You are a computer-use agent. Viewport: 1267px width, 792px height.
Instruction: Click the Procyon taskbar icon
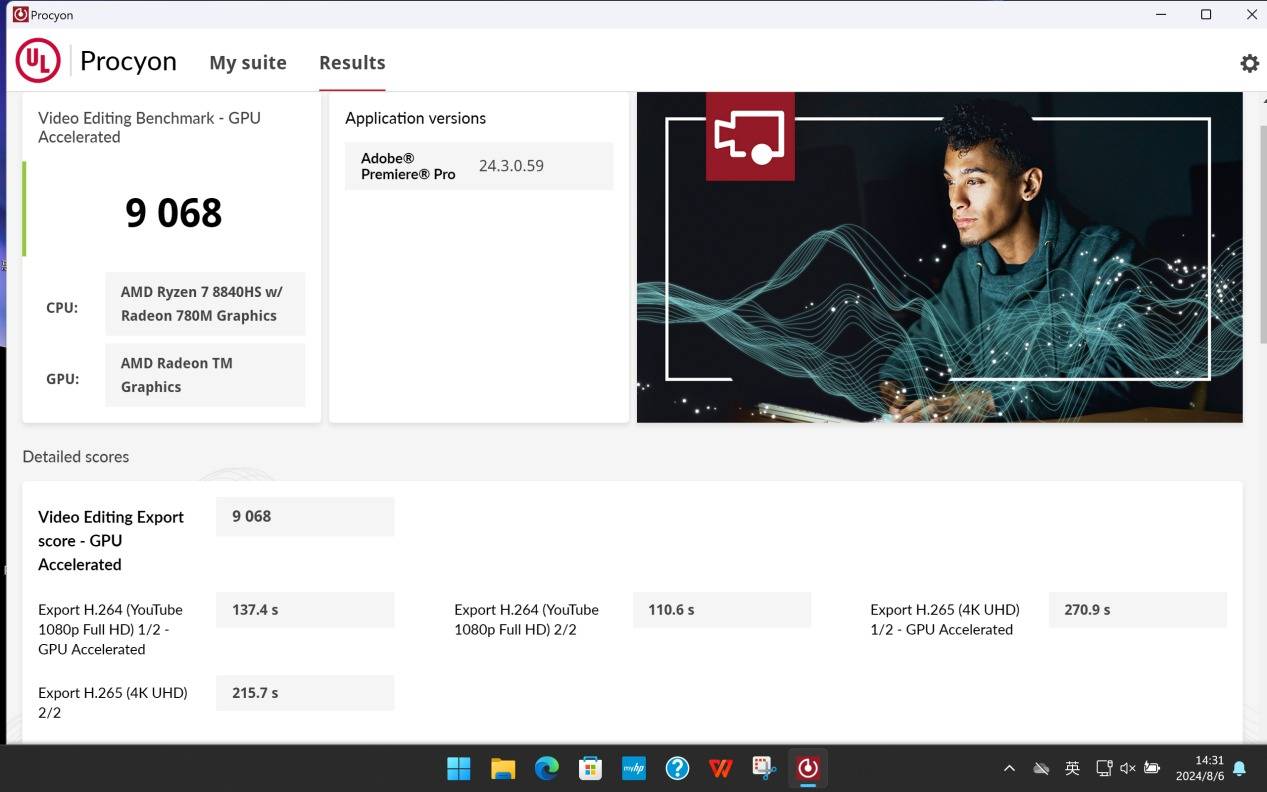[808, 768]
